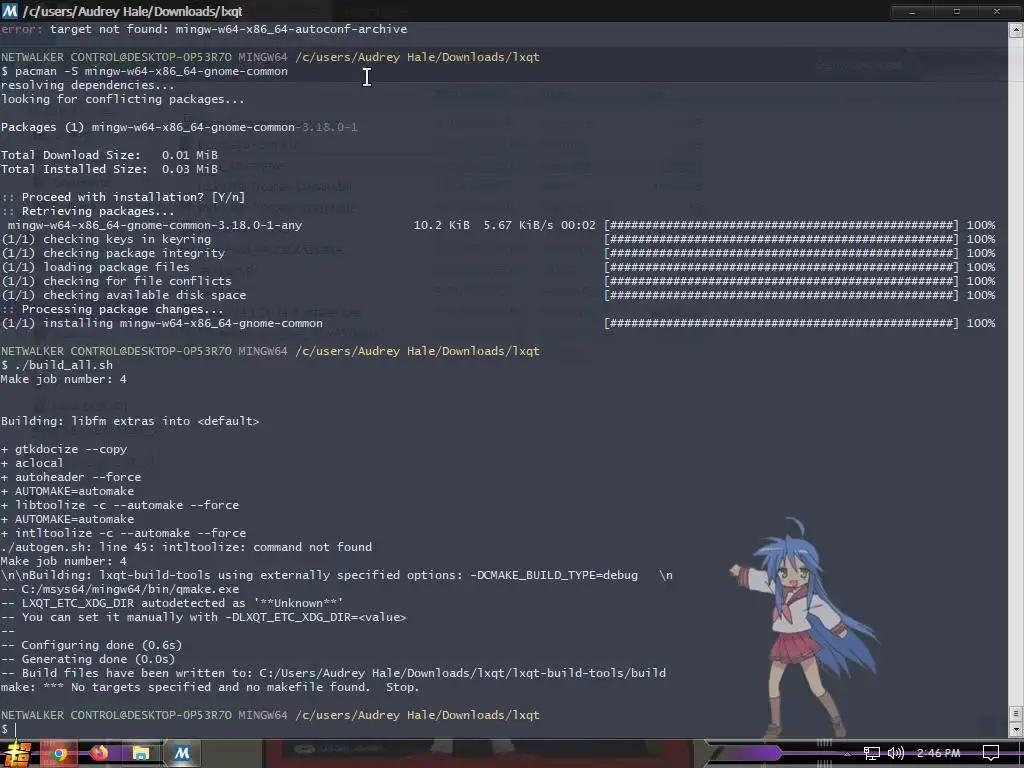Click the '+ aclocal' line
Image resolution: width=1024 pixels, height=768 pixels.
tap(32, 463)
